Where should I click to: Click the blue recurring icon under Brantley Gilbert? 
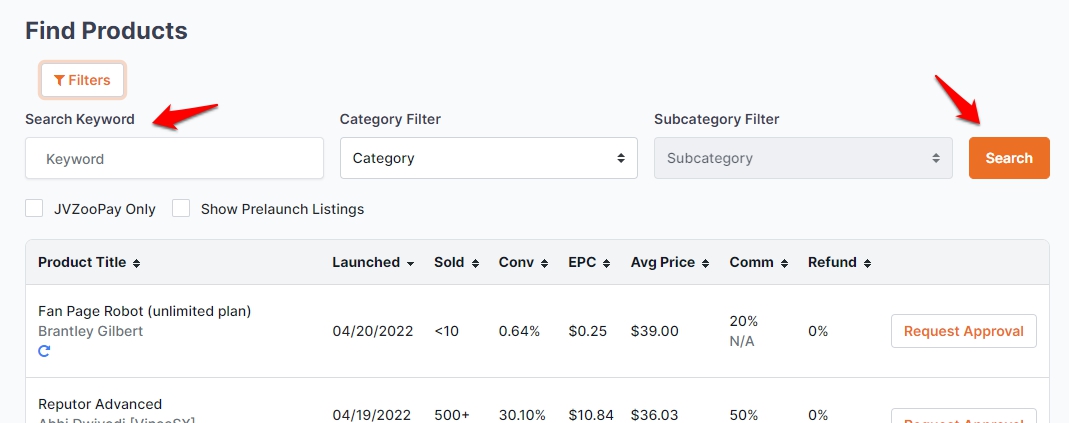tap(44, 351)
